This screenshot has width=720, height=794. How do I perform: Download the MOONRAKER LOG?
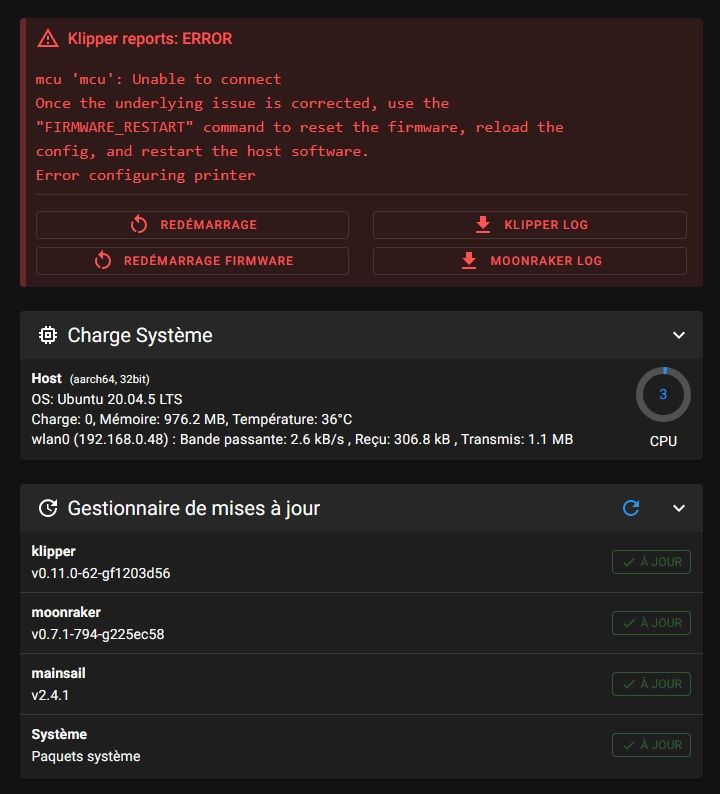pos(530,261)
